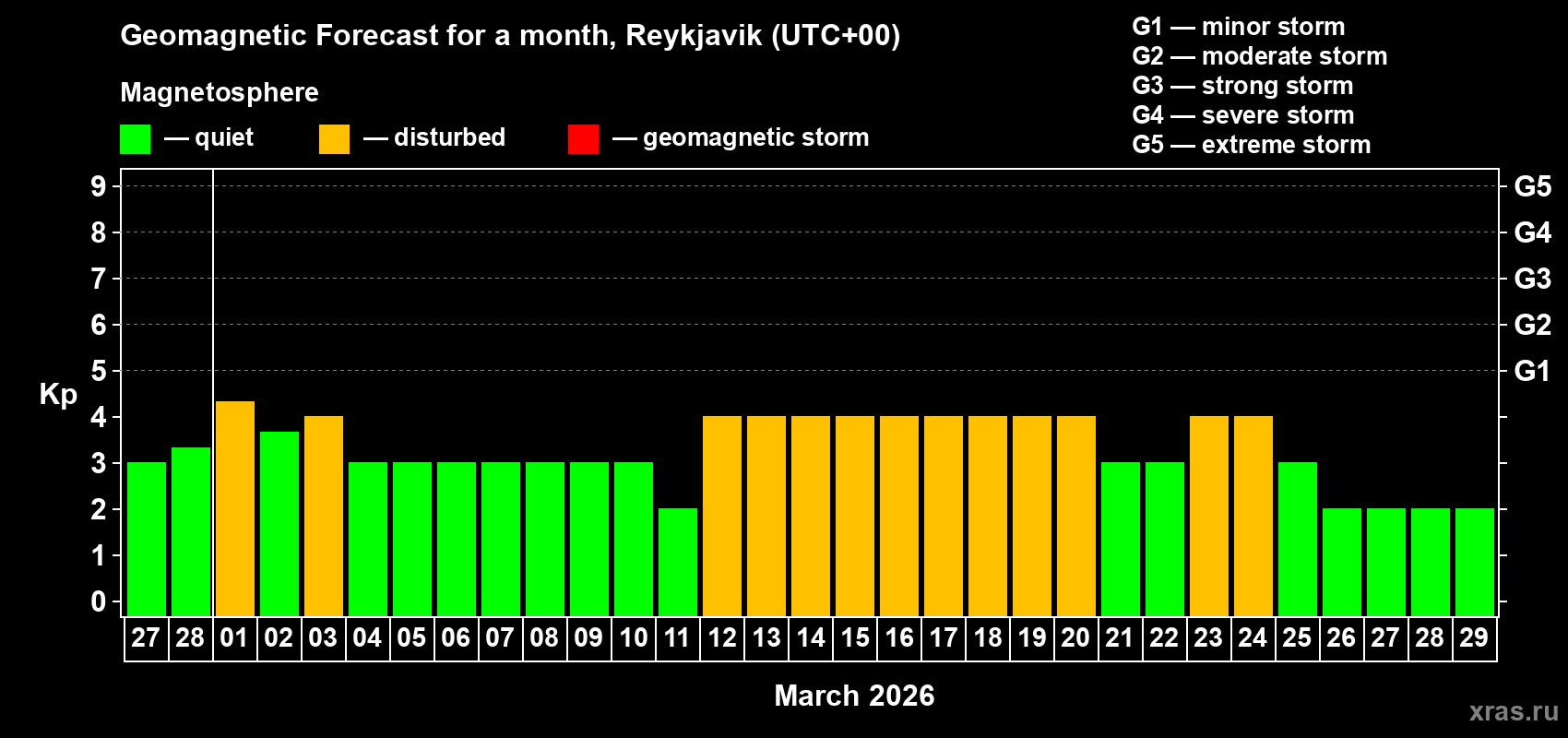Click date label 22 on the axis
Viewport: 1568px width, 738px height.
pyautogui.click(x=1164, y=638)
